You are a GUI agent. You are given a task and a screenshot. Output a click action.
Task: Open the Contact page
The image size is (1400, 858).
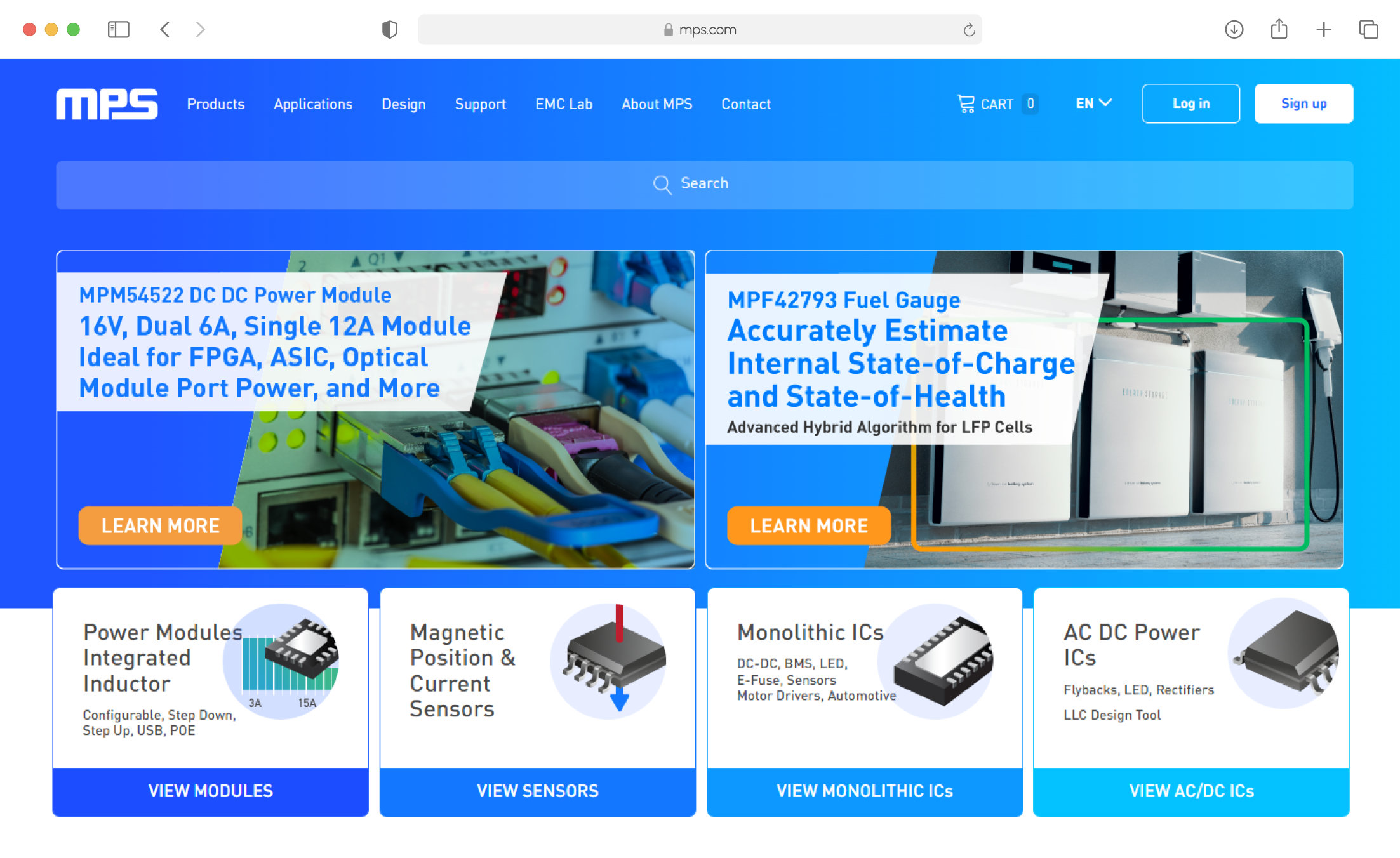tap(746, 104)
